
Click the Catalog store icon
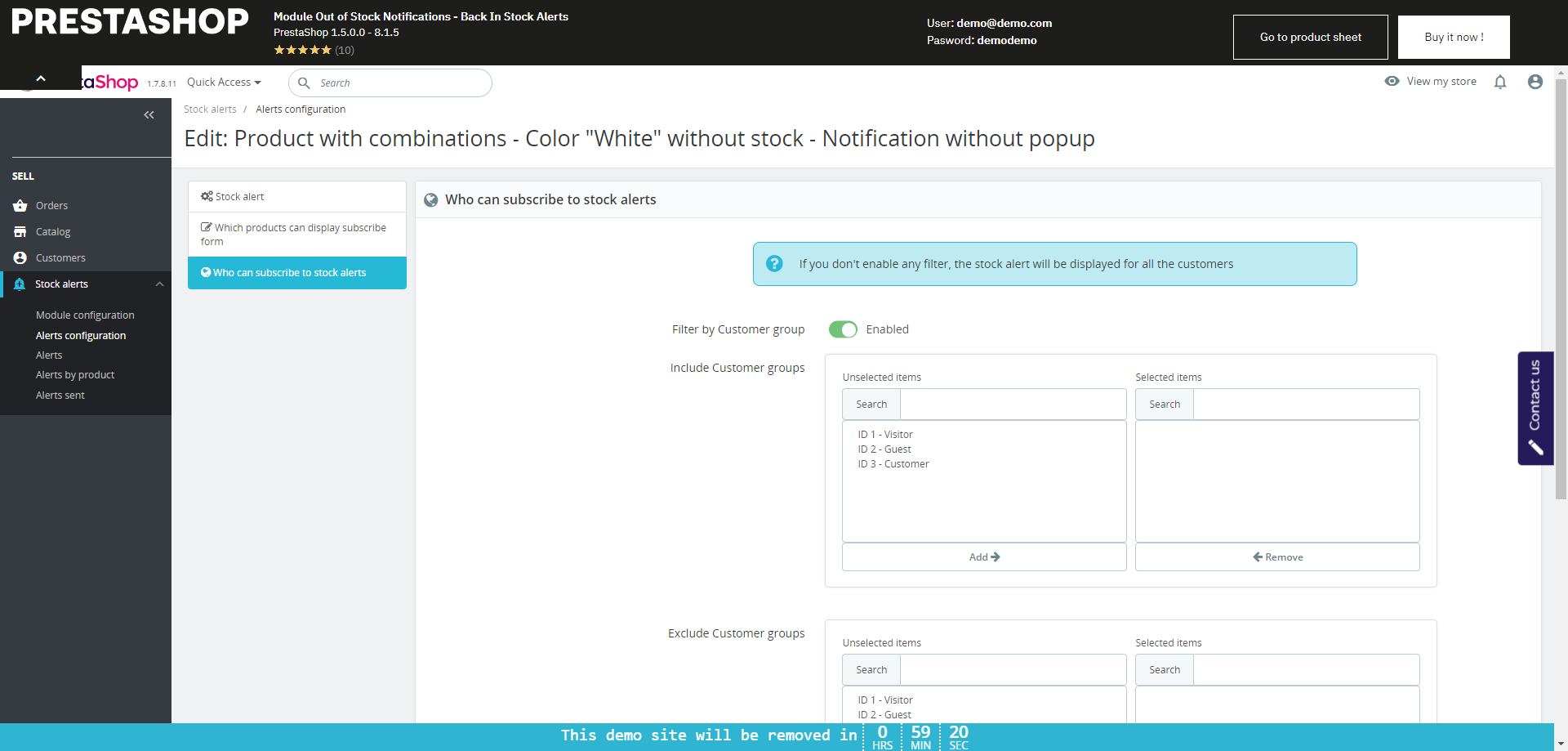20,232
